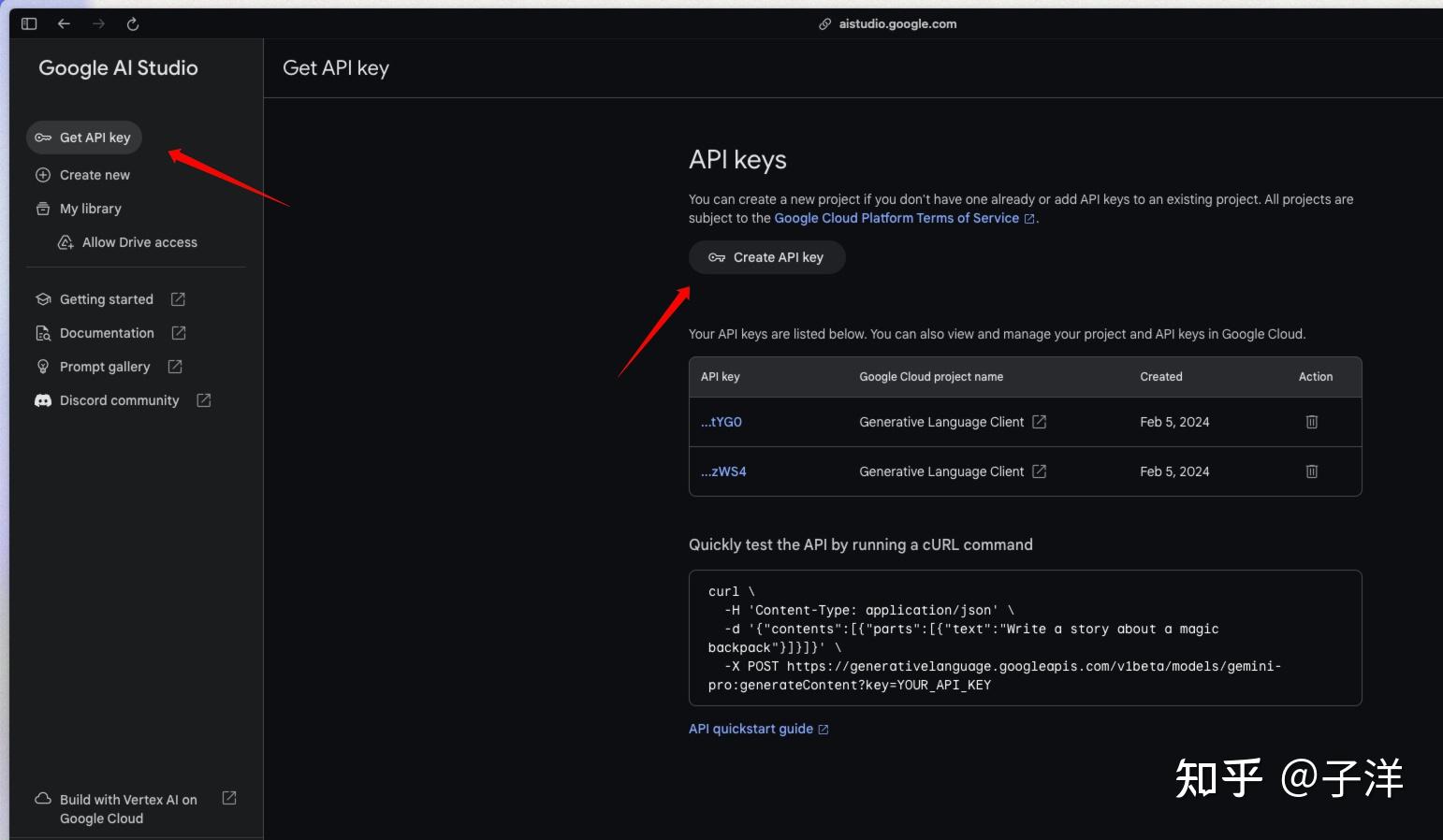This screenshot has height=840, width=1443.
Task: Open Getting started guide
Action: (107, 299)
